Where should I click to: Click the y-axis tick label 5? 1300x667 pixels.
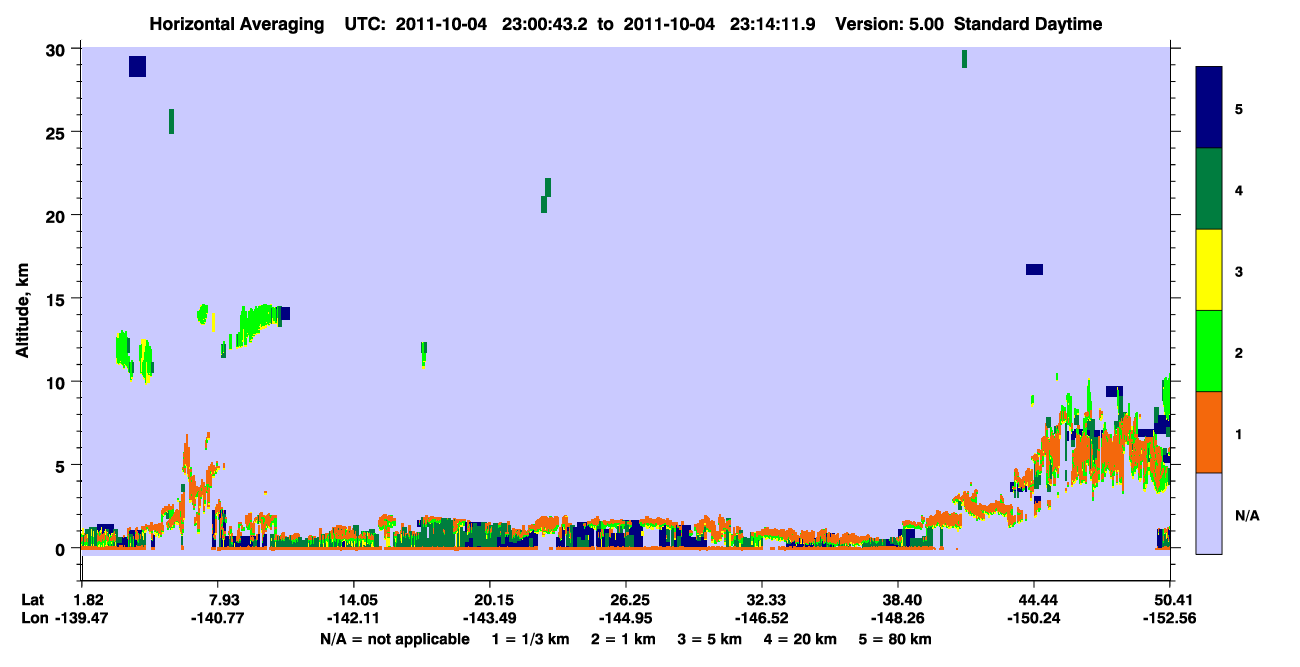click(62, 465)
